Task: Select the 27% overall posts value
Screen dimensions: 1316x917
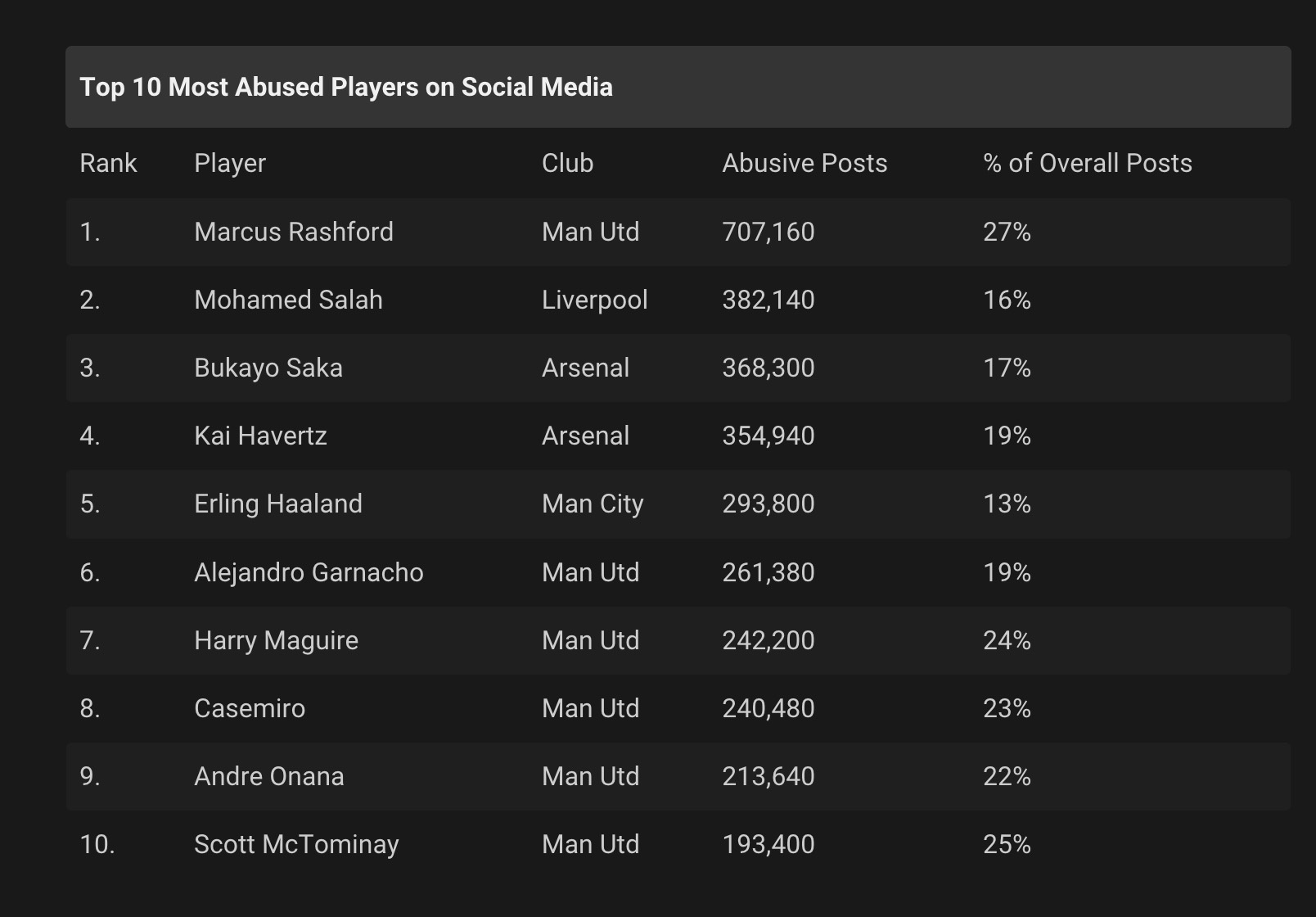Action: coord(1007,232)
